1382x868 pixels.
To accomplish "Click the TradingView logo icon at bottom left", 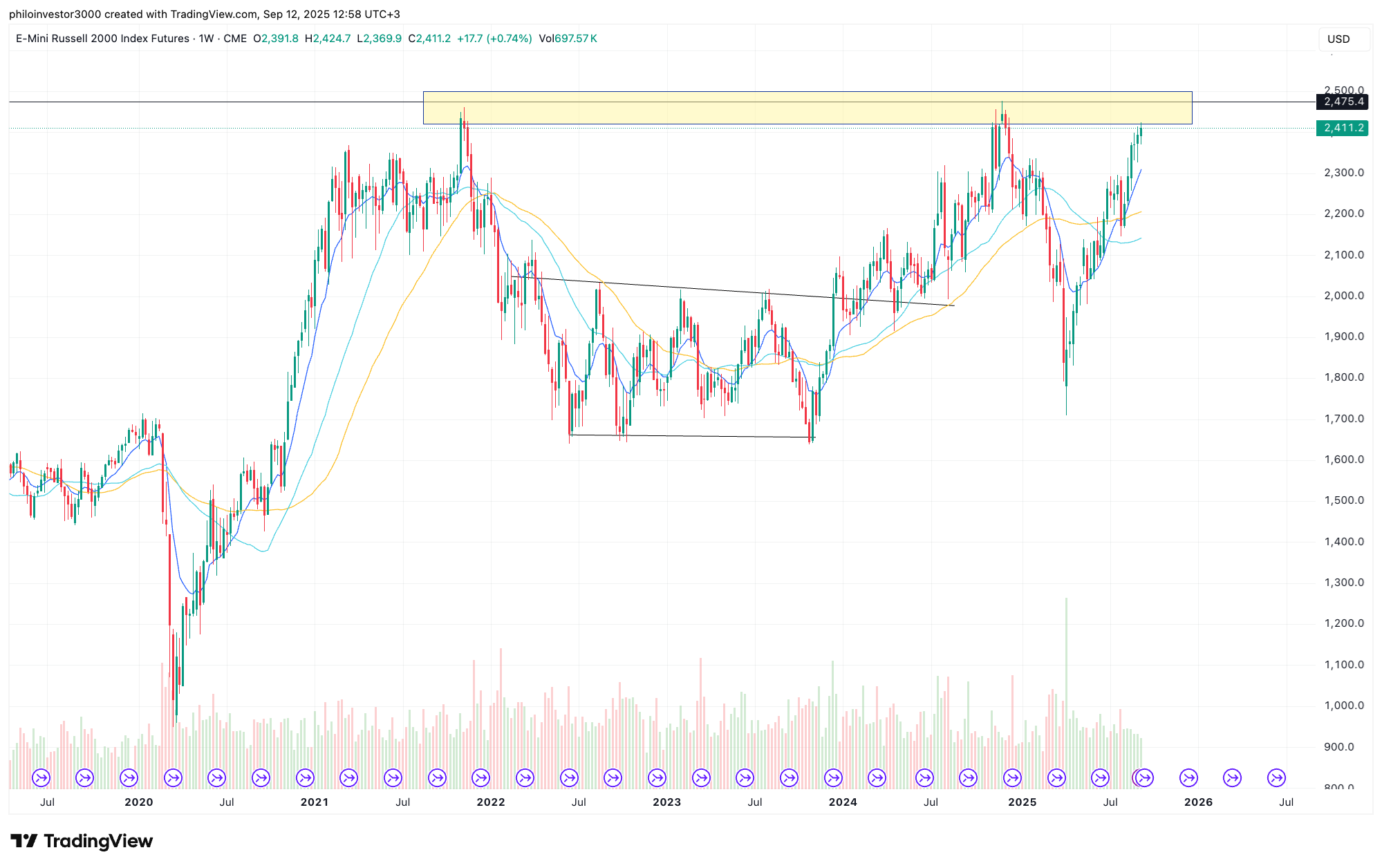I will (24, 841).
